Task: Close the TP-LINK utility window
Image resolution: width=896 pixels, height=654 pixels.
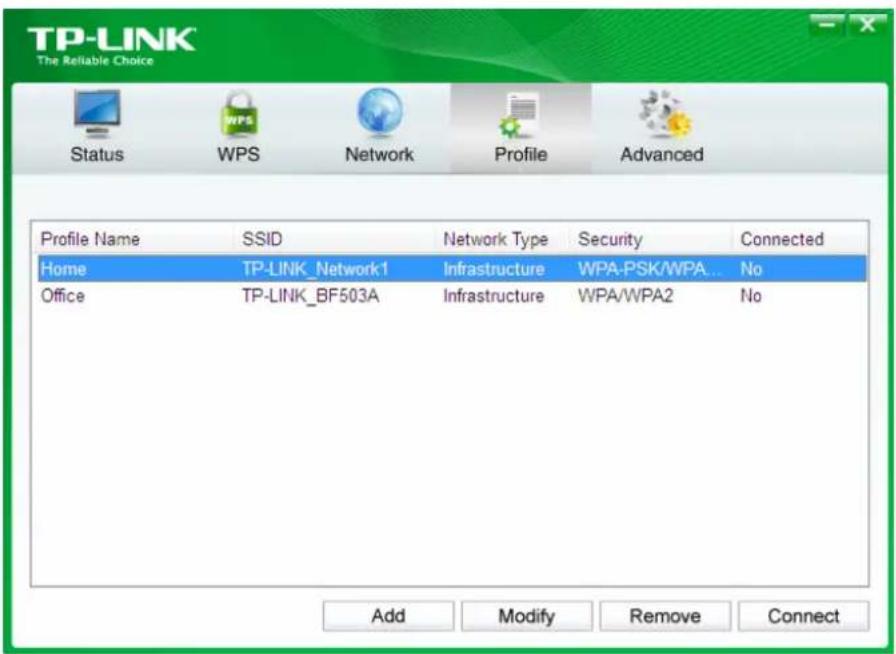Action: tap(866, 25)
